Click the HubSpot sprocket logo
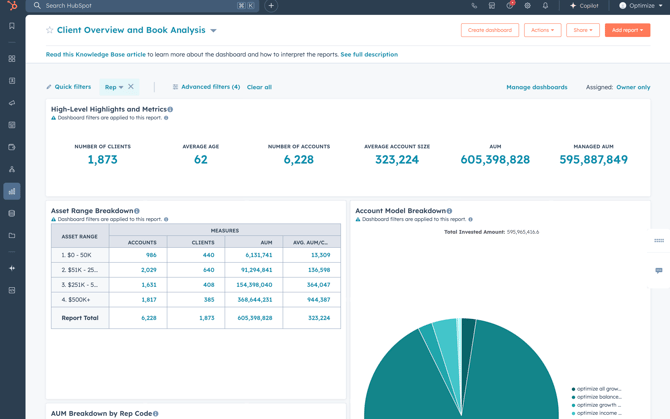Image resolution: width=670 pixels, height=419 pixels. (x=12, y=6)
